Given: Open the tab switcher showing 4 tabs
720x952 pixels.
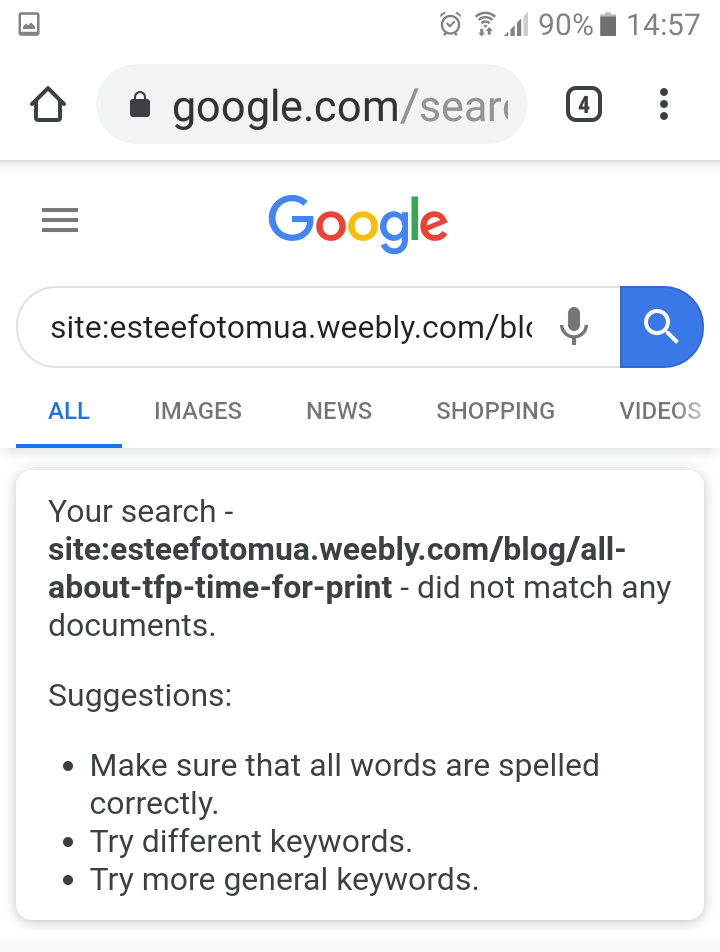Looking at the screenshot, I should pos(584,104).
